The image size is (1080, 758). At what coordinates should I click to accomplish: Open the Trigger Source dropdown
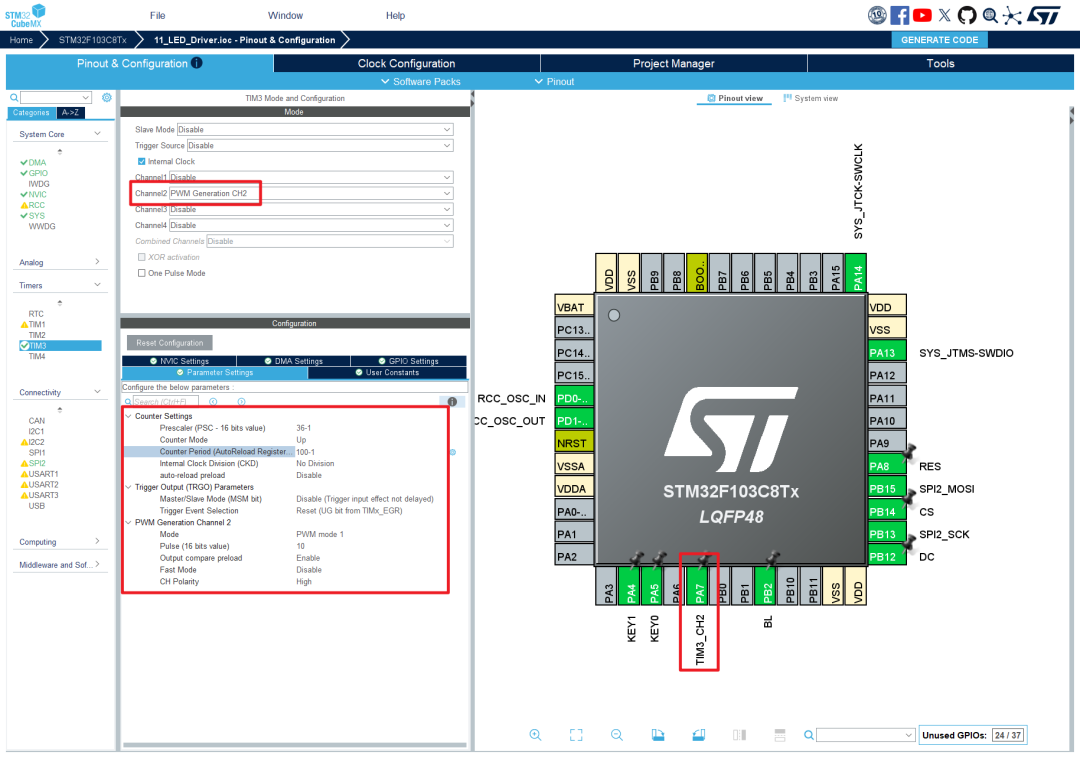[320, 145]
